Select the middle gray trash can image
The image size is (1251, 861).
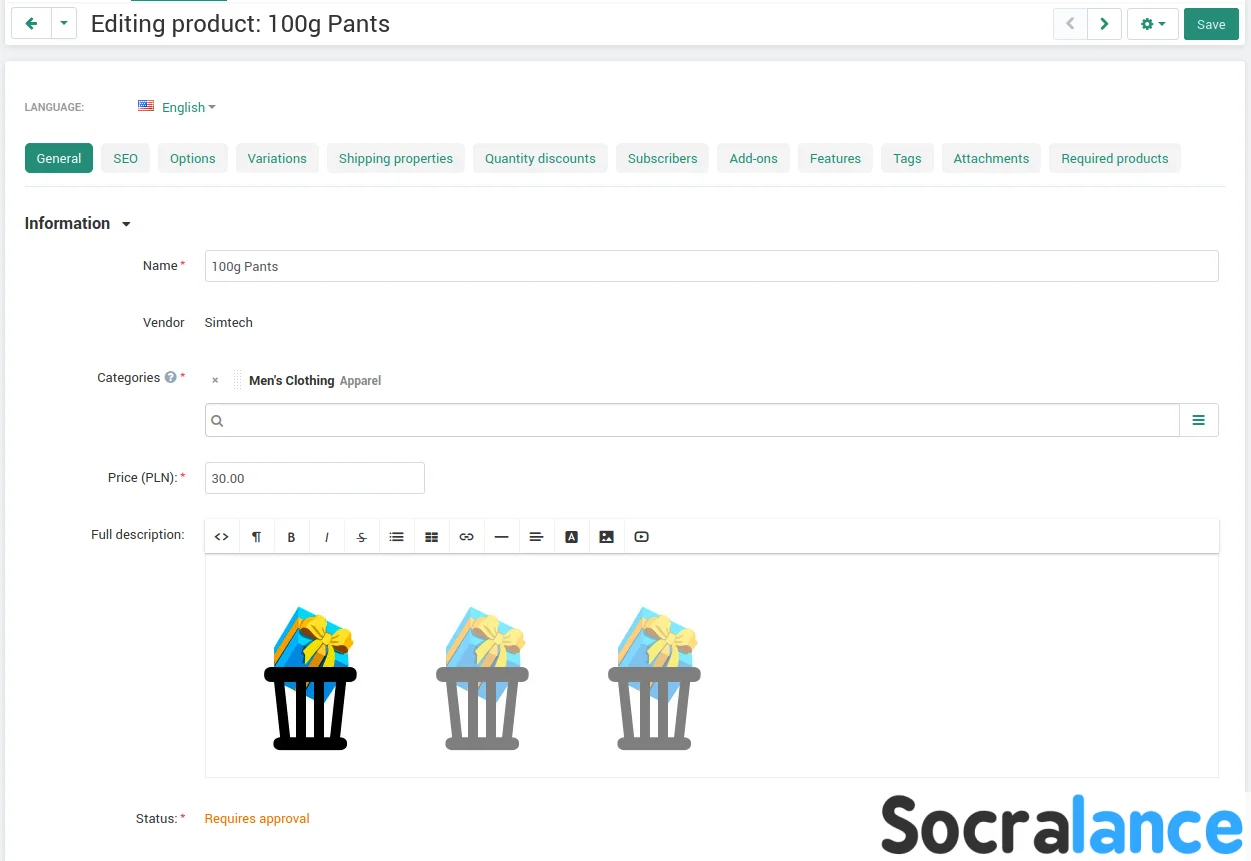(x=482, y=678)
